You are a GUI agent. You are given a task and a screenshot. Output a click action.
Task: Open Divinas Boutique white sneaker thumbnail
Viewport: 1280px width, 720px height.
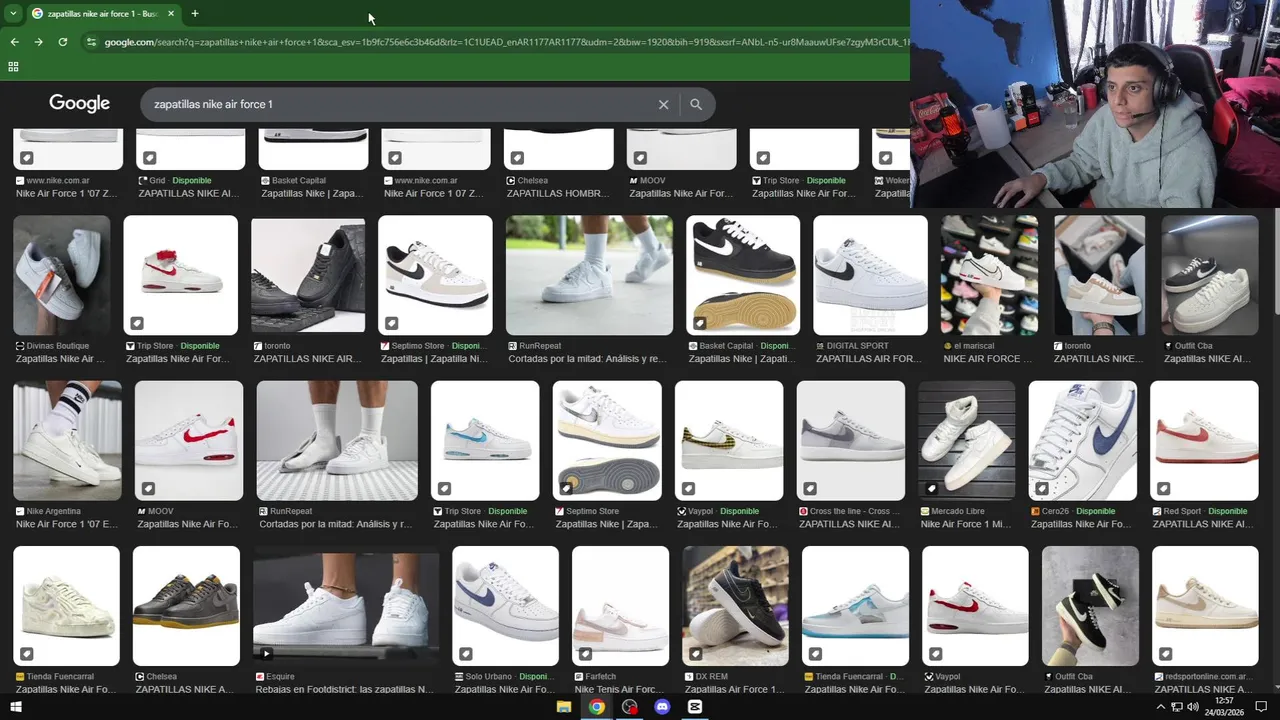62,275
